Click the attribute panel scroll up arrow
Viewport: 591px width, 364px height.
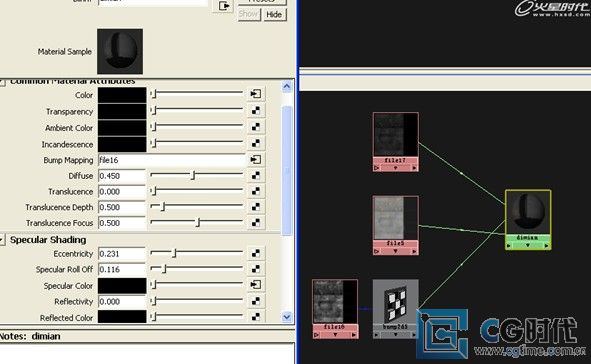286,87
